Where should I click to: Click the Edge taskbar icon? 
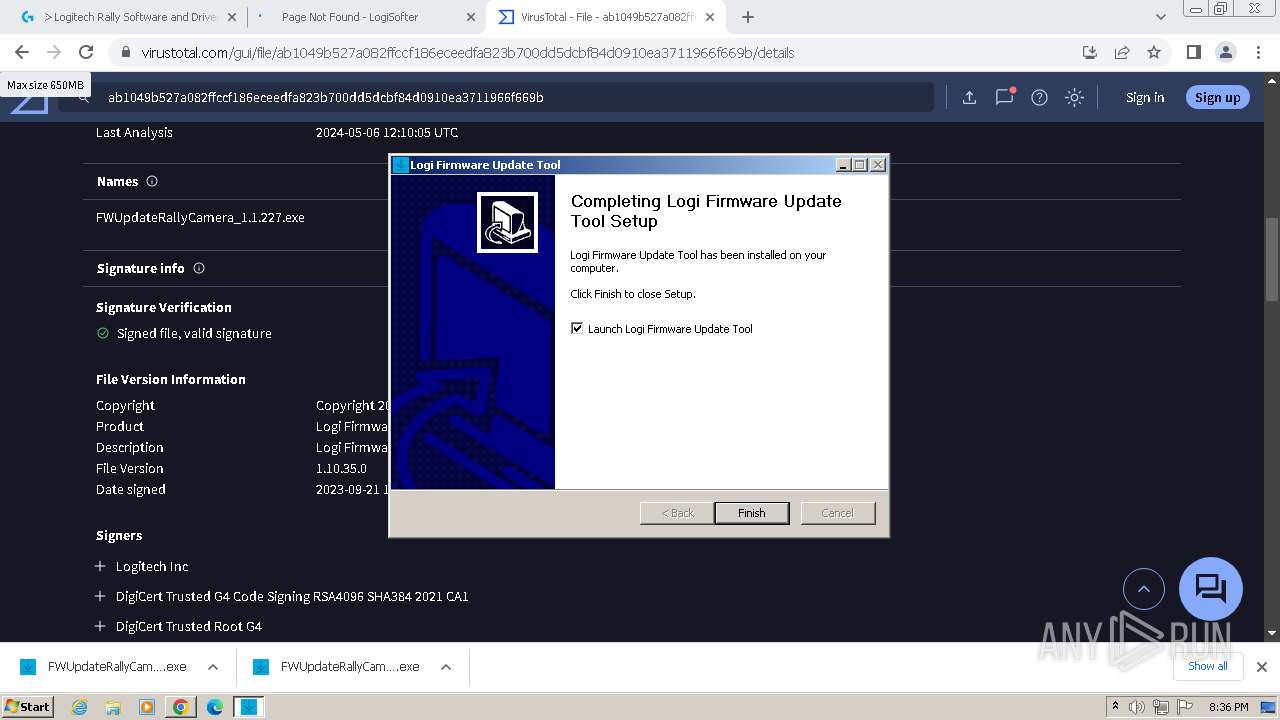coord(215,707)
